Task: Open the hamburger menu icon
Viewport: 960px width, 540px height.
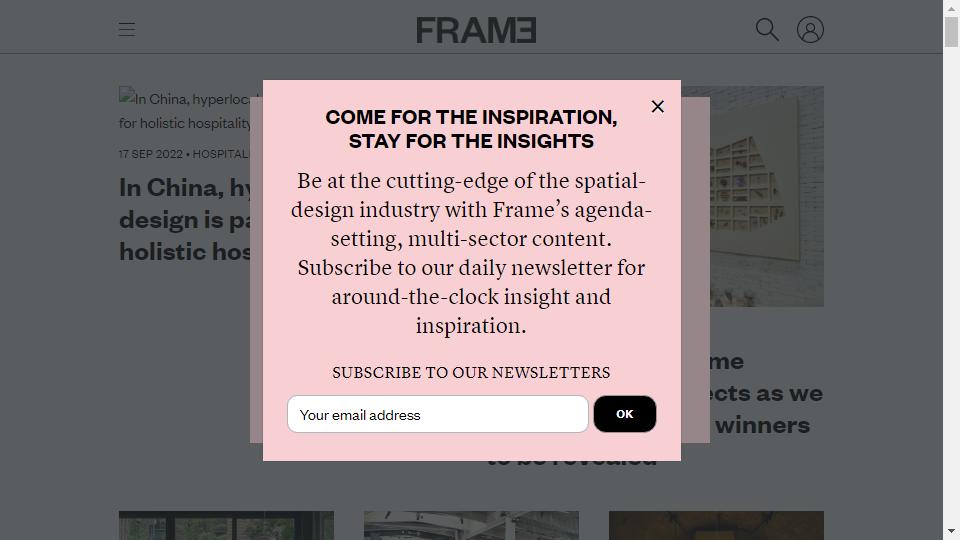Action: tap(127, 29)
